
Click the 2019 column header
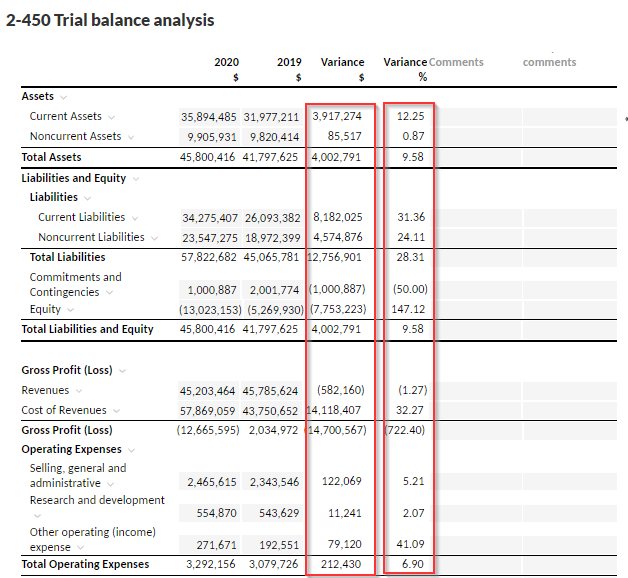click(289, 62)
